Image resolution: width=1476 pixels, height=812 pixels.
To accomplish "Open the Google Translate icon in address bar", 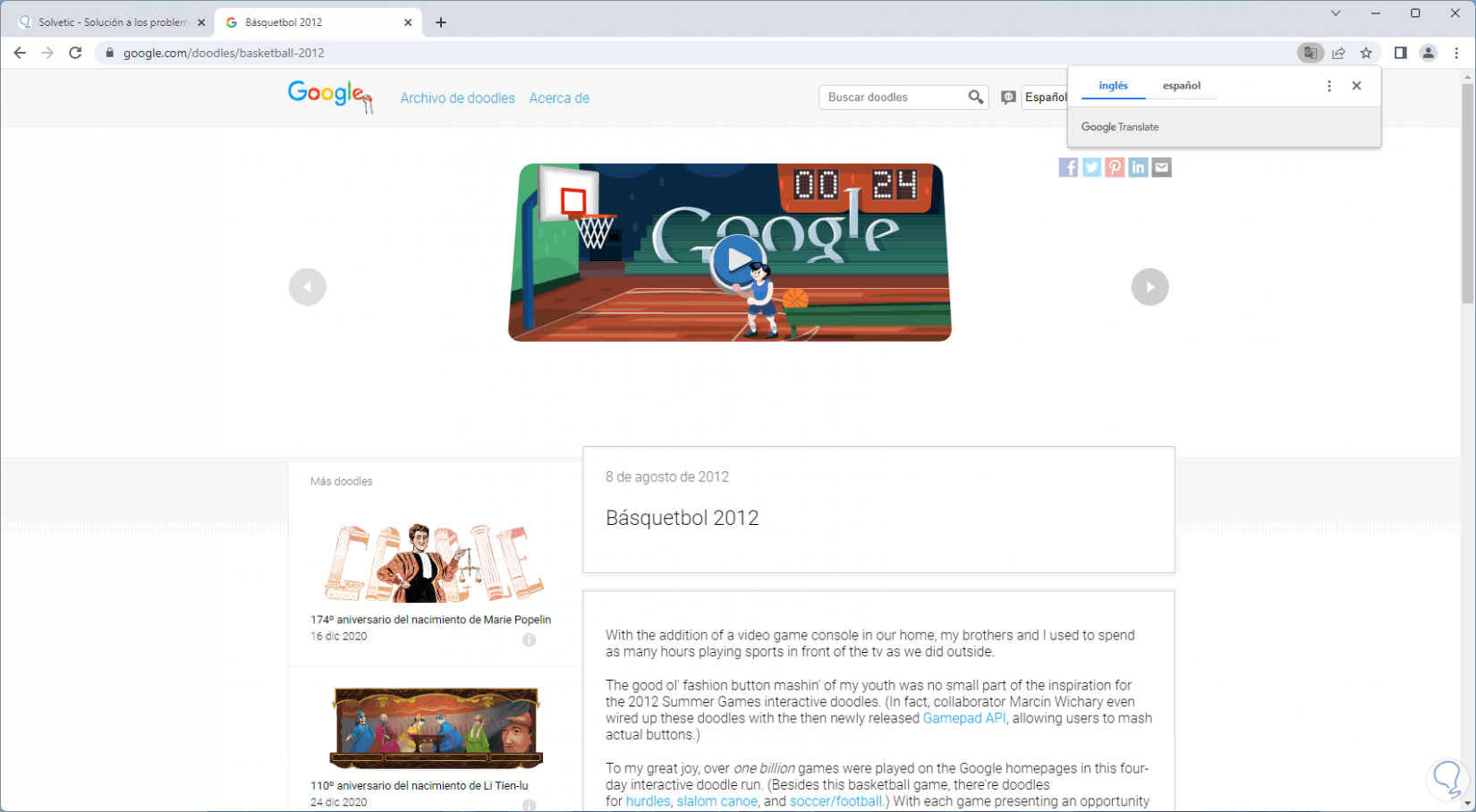I will pyautogui.click(x=1311, y=53).
